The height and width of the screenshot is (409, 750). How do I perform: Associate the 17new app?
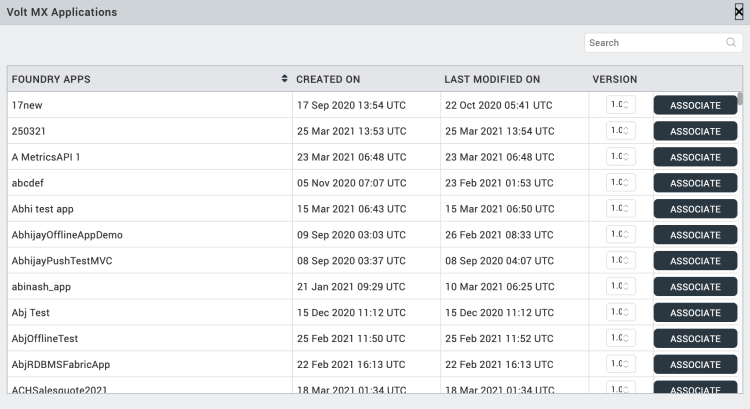coord(695,105)
